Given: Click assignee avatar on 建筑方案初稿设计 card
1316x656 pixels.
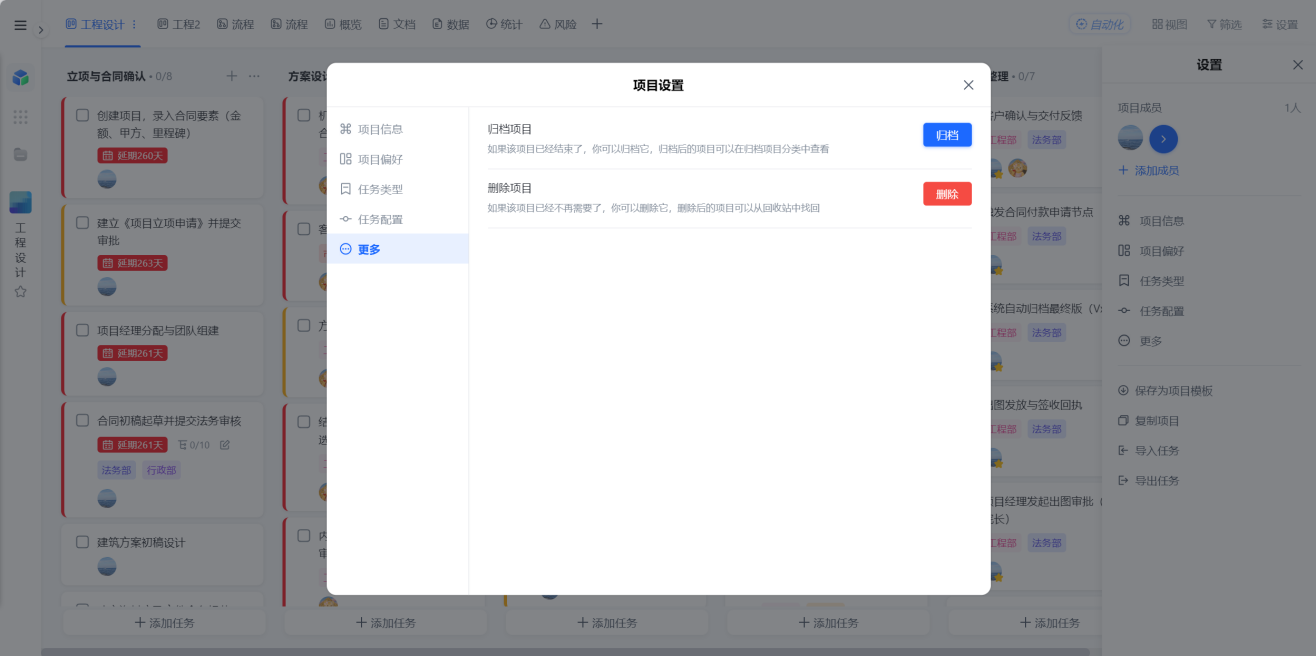Looking at the screenshot, I should click(107, 566).
